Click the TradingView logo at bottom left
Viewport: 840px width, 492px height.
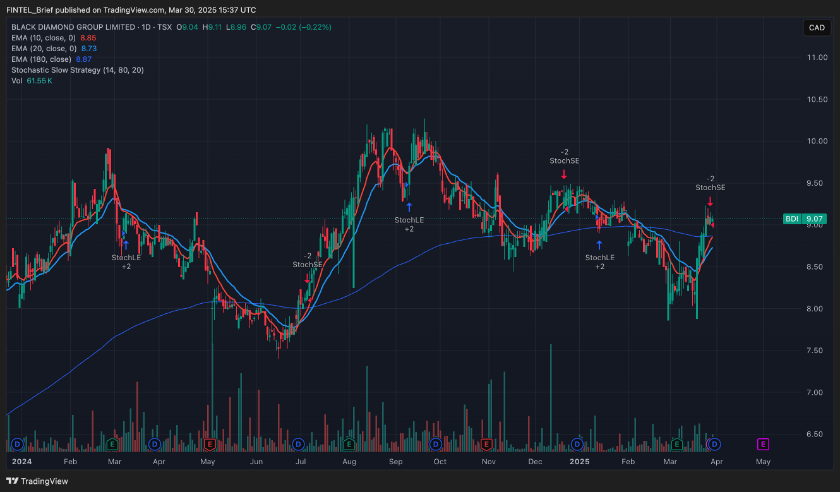(x=37, y=481)
